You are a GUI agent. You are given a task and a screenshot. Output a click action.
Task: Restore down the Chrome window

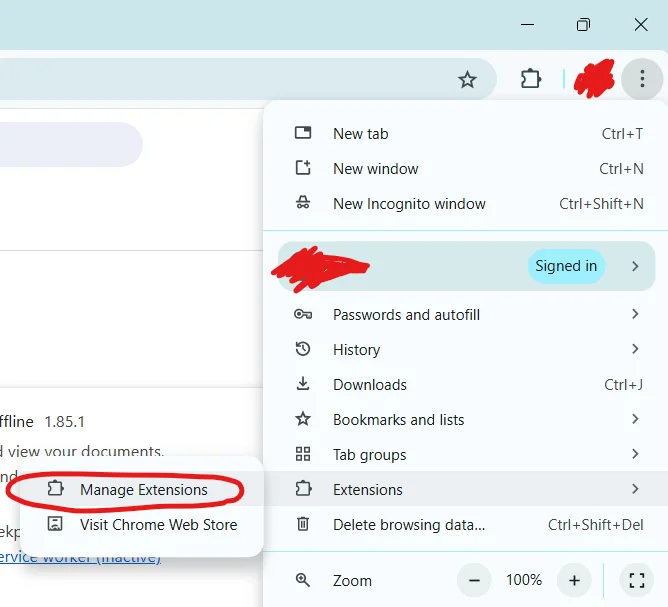[583, 25]
